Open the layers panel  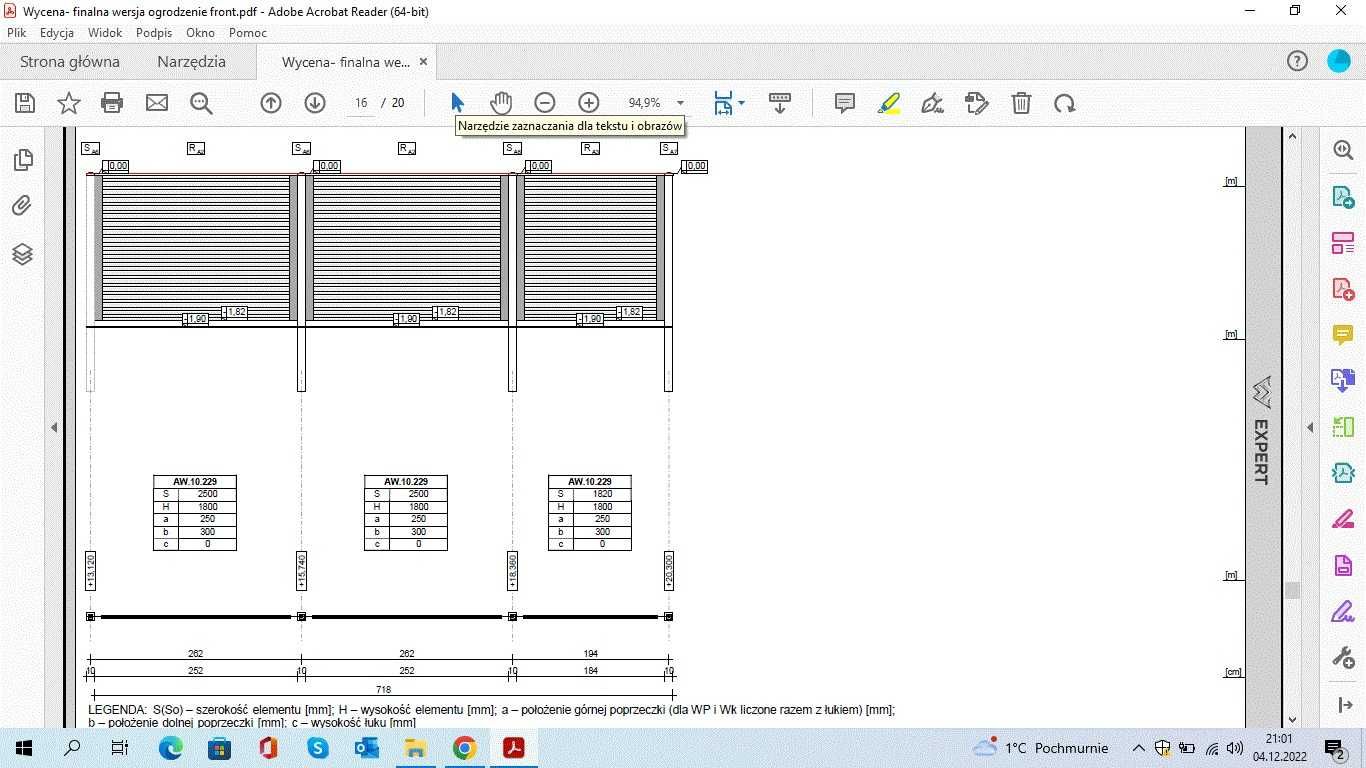point(23,254)
